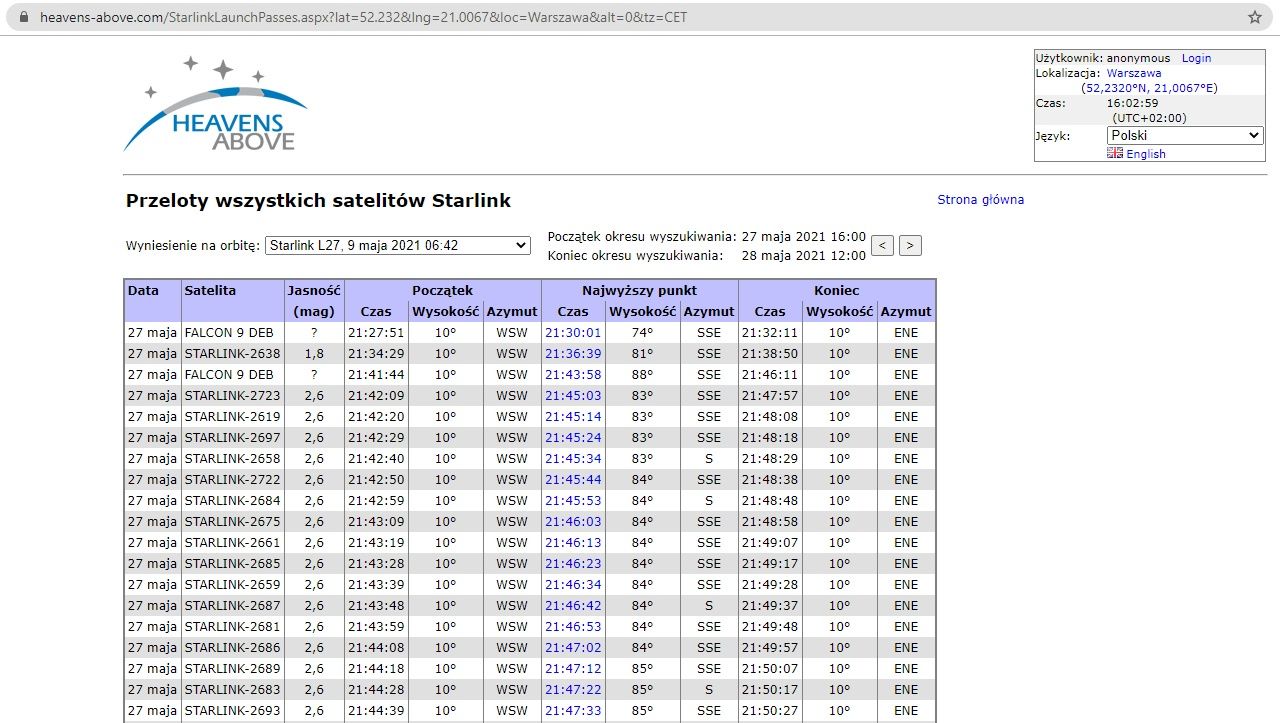Click the STARLINK-2683 satellite cell

(232, 690)
